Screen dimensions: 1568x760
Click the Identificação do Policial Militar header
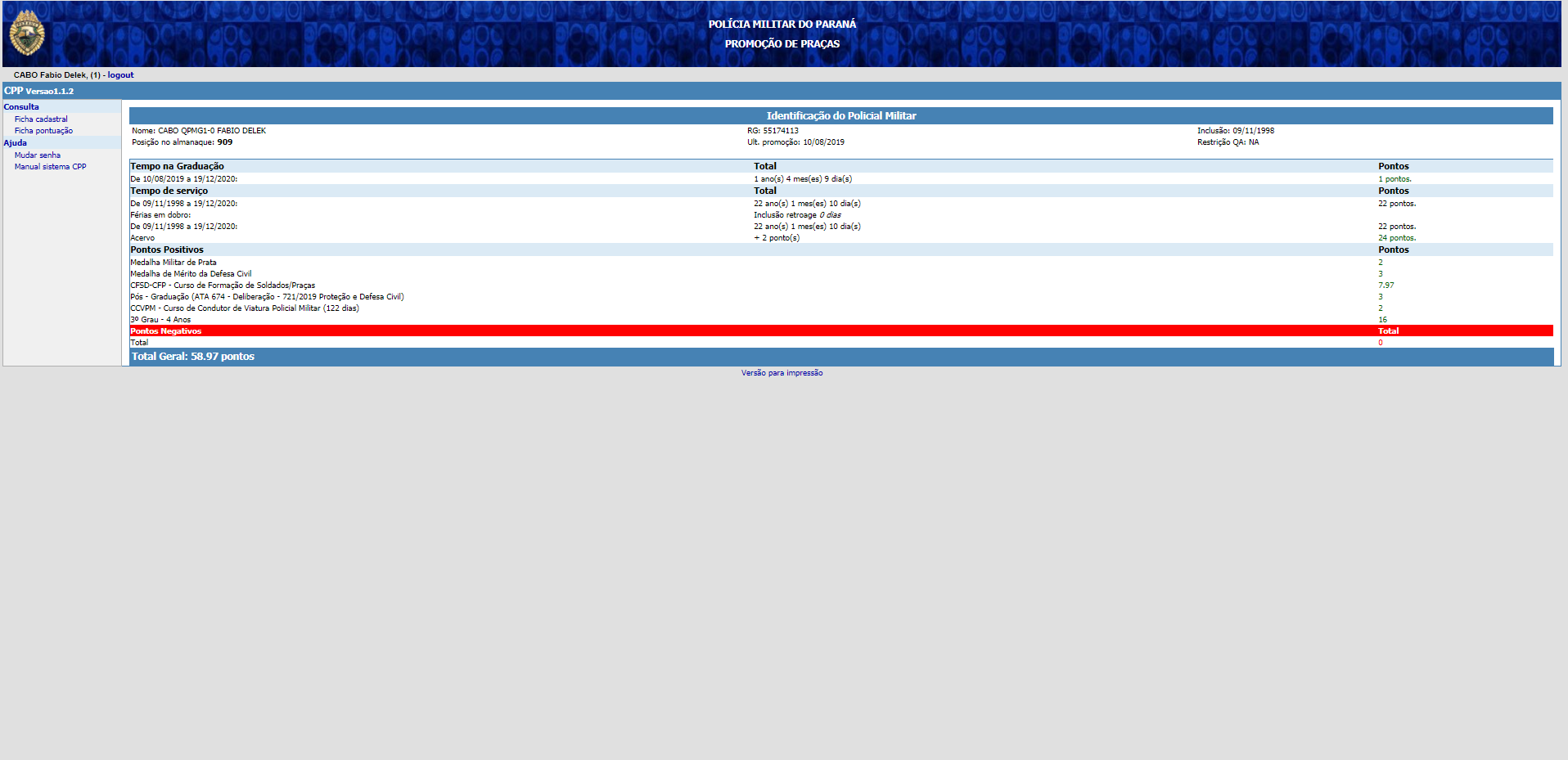tap(840, 116)
